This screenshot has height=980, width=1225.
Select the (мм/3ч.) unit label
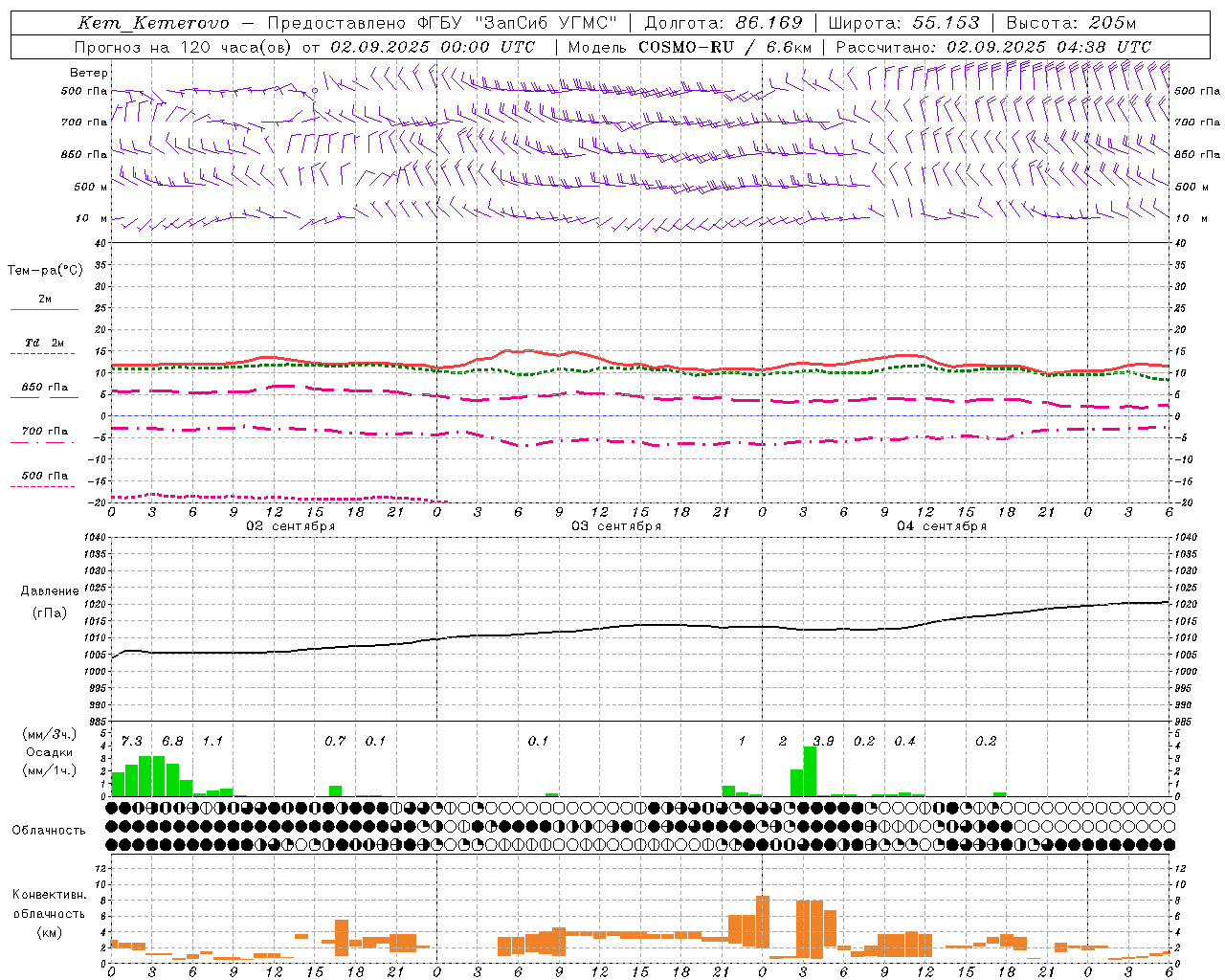49,734
